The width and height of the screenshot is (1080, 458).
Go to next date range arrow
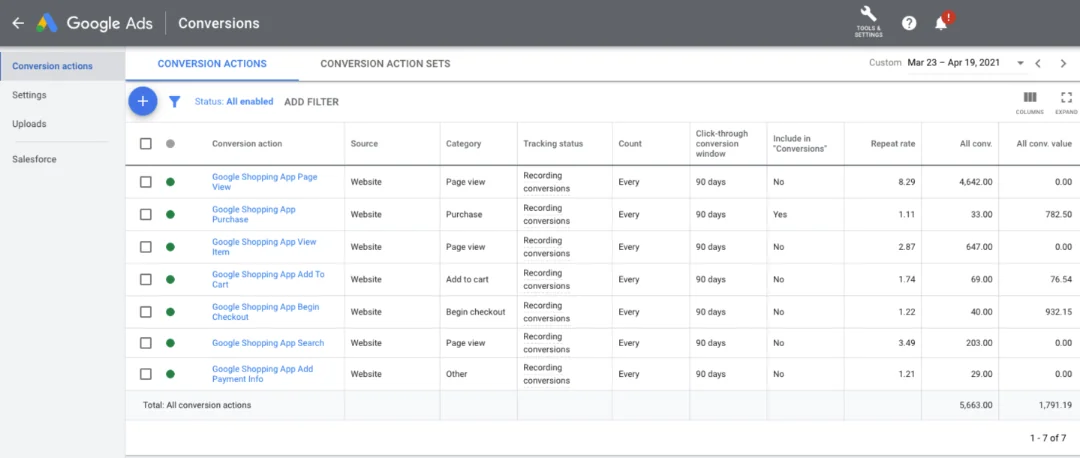point(1063,63)
